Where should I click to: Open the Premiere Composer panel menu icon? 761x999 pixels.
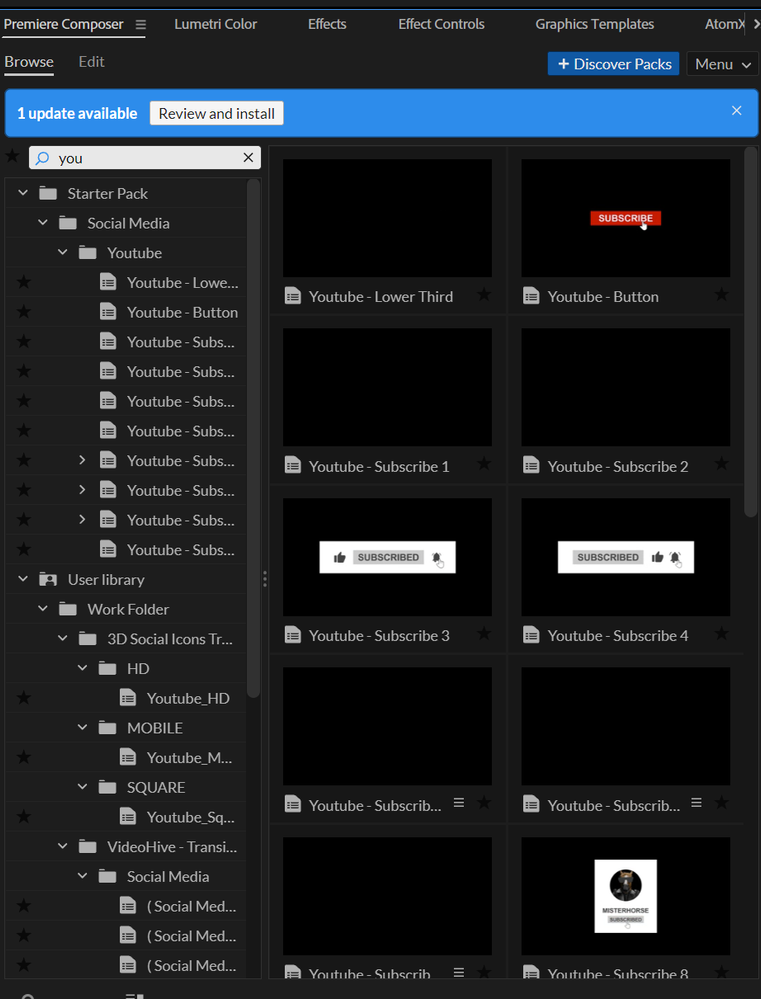(x=141, y=24)
